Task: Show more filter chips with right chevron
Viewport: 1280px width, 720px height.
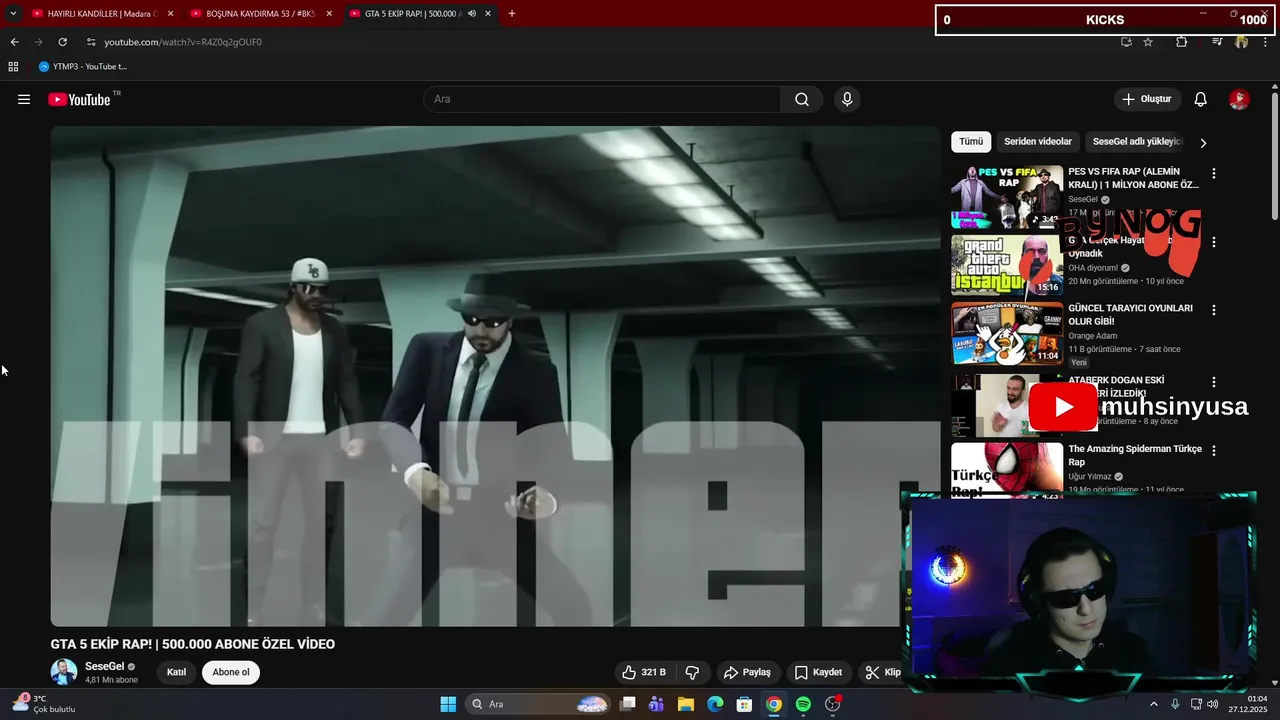Action: (1203, 143)
